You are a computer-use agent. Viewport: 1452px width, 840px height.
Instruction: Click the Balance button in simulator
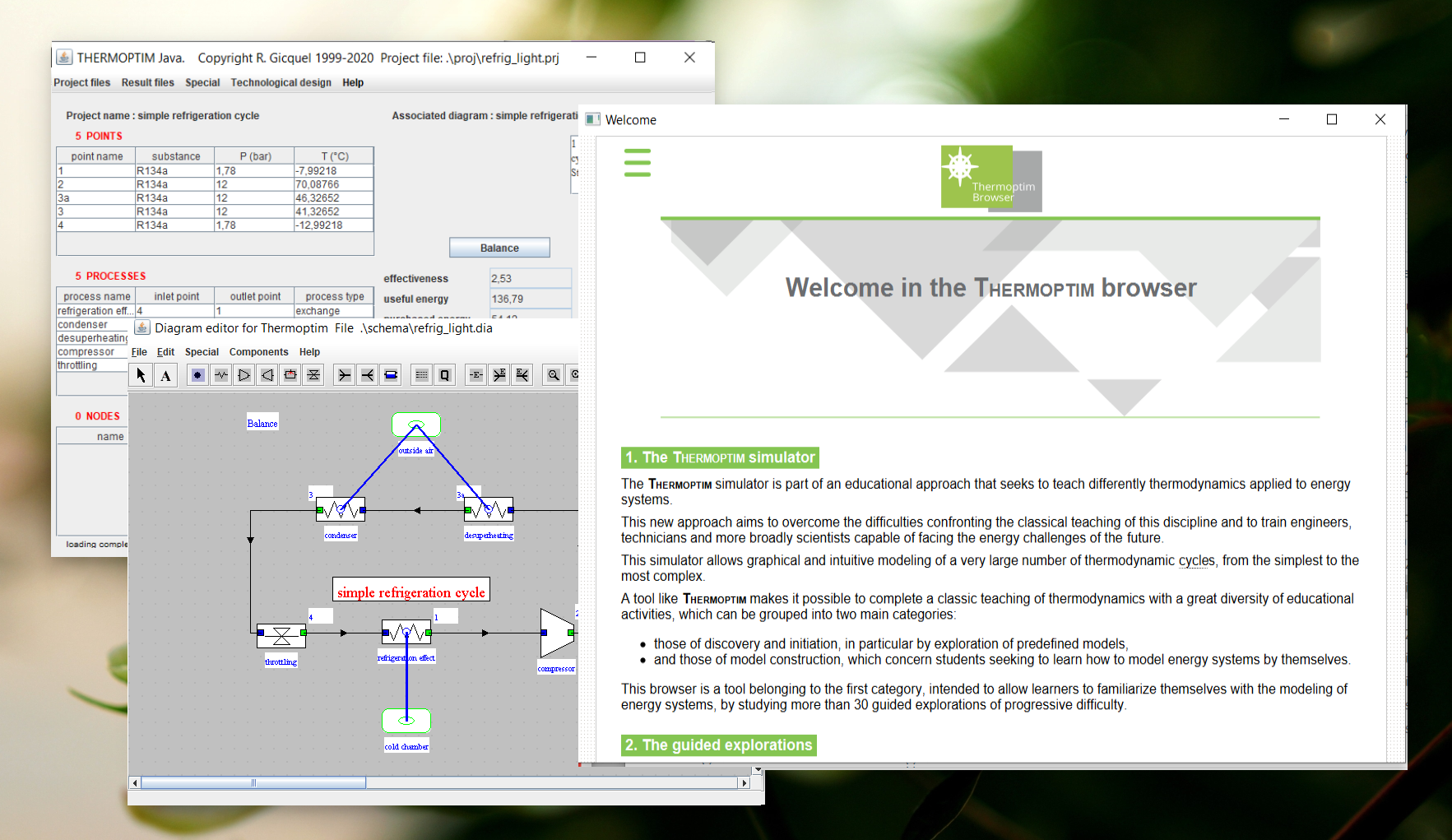coord(499,248)
